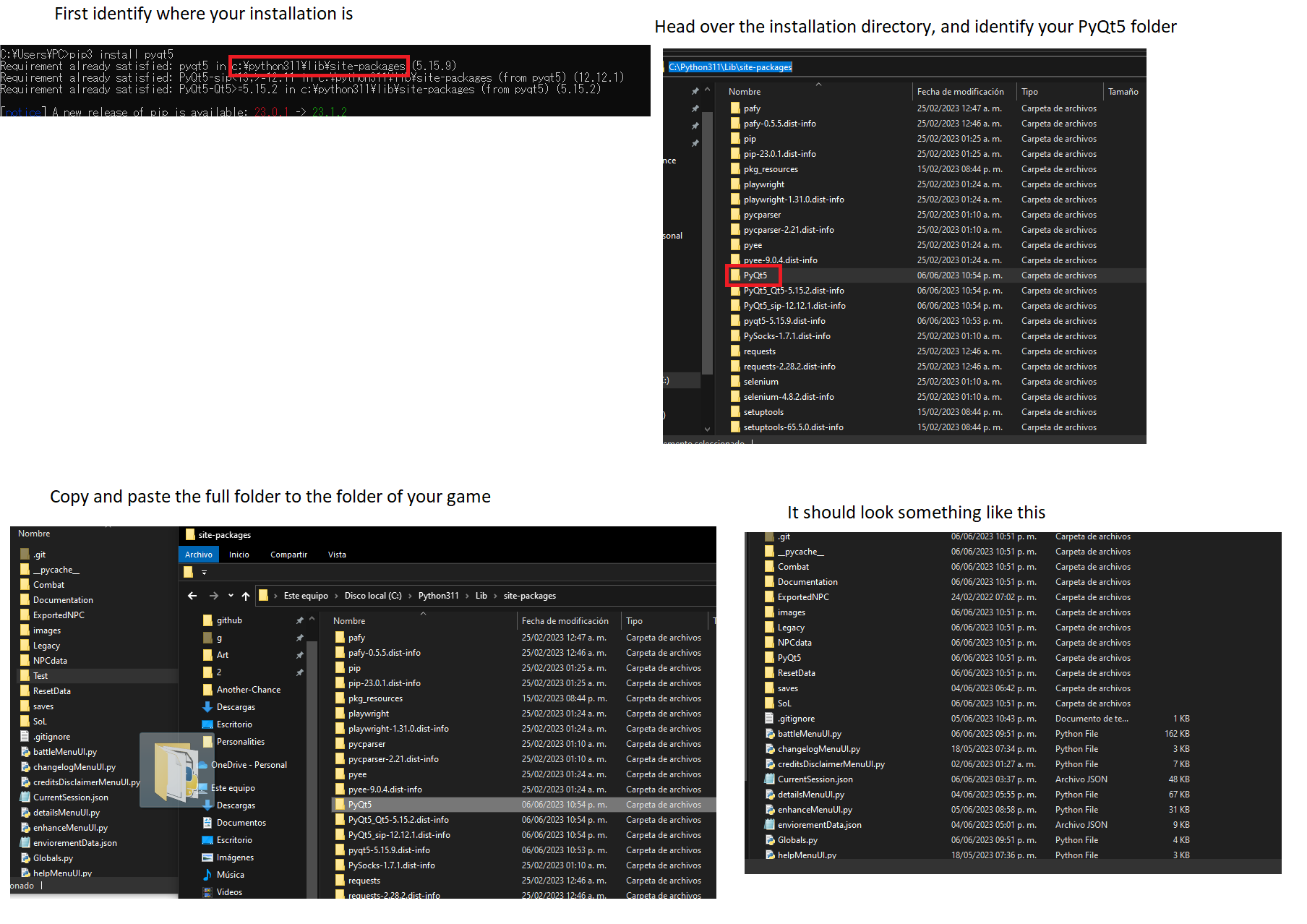This screenshot has height=924, width=1307.
Task: Expand breadcrumb chevron after Python311
Action: click(466, 596)
